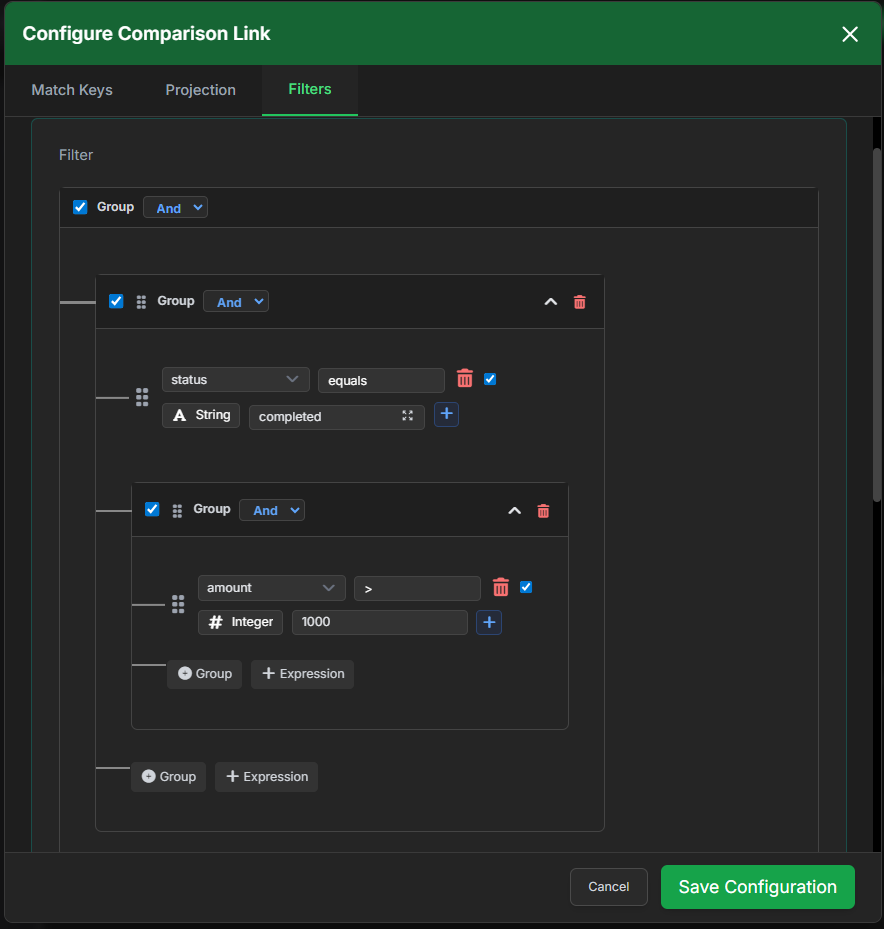Click the greater-than operator field

tap(417, 588)
